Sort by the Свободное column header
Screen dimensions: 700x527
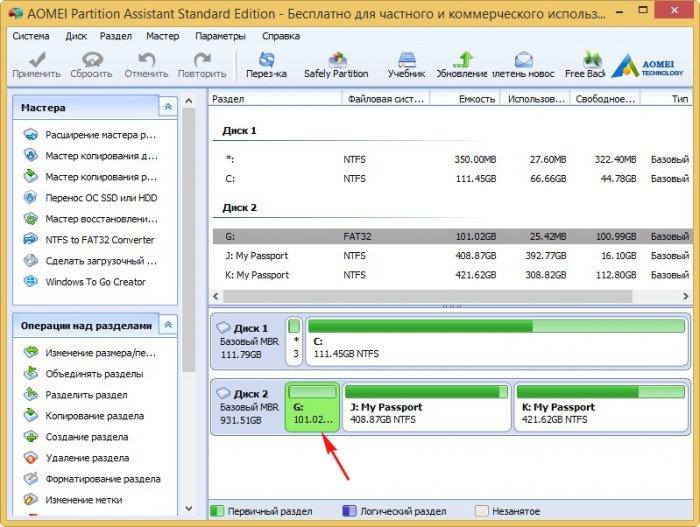pos(605,99)
